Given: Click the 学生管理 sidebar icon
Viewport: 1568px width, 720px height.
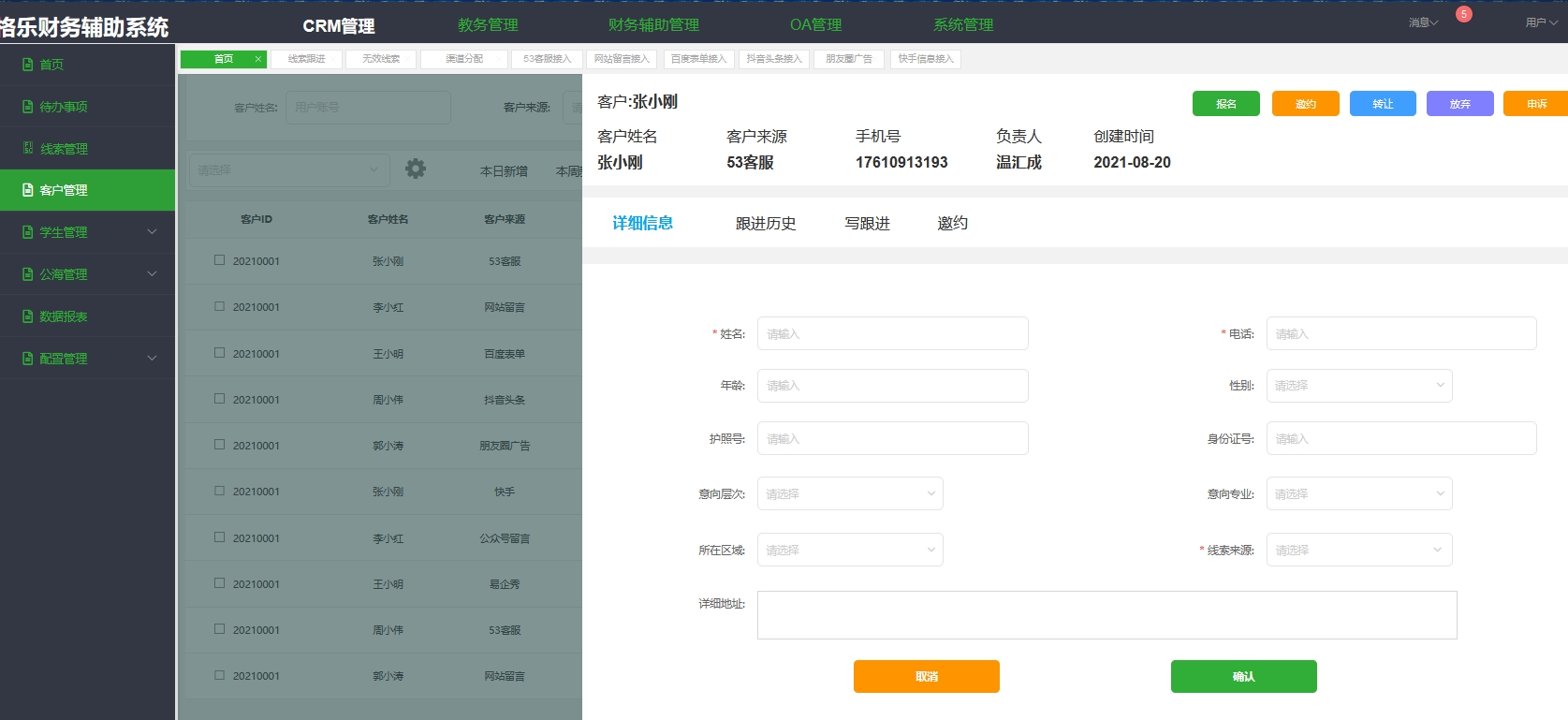Looking at the screenshot, I should click(x=28, y=232).
